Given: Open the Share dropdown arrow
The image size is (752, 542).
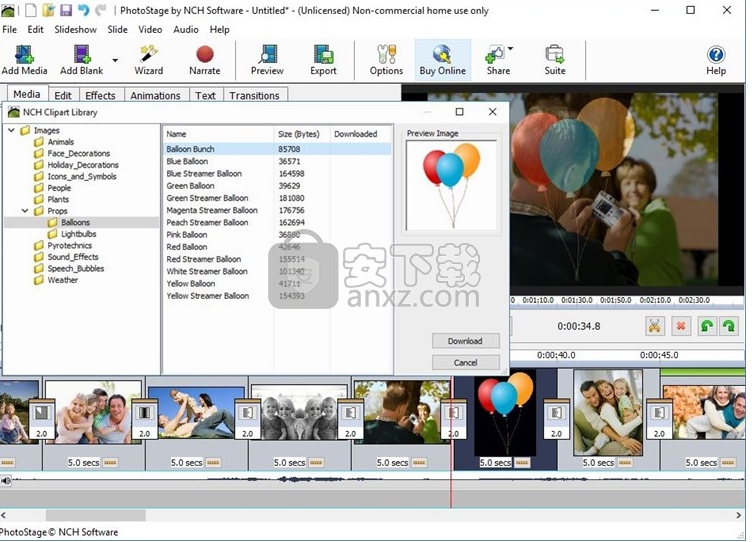Looking at the screenshot, I should tap(510, 48).
